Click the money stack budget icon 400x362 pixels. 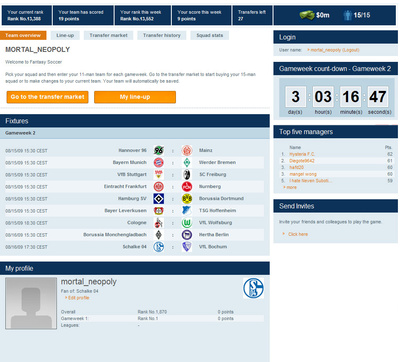pos(307,15)
